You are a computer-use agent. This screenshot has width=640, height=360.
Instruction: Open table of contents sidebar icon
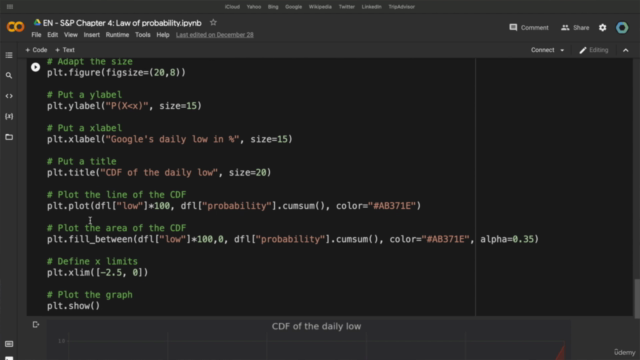[9, 55]
